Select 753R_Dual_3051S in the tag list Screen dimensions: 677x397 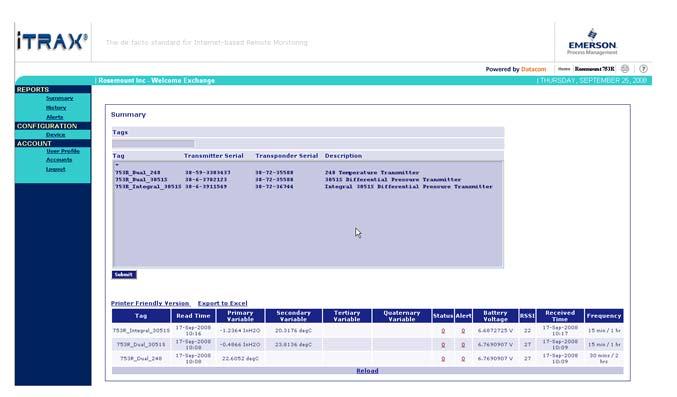[x=141, y=179]
